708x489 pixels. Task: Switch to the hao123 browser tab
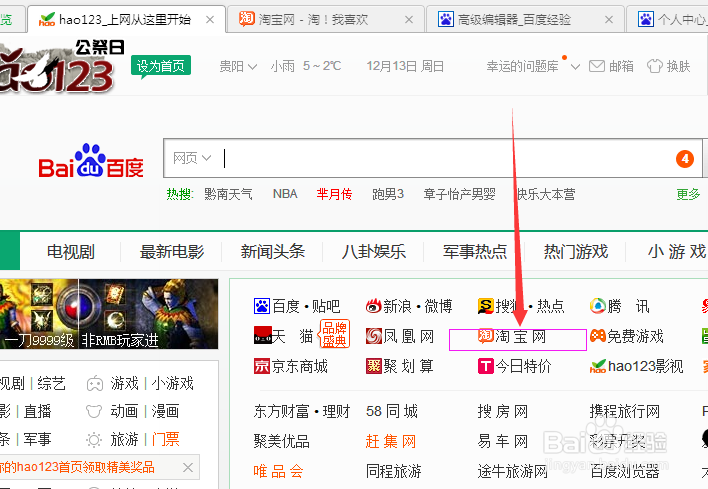click(126, 19)
